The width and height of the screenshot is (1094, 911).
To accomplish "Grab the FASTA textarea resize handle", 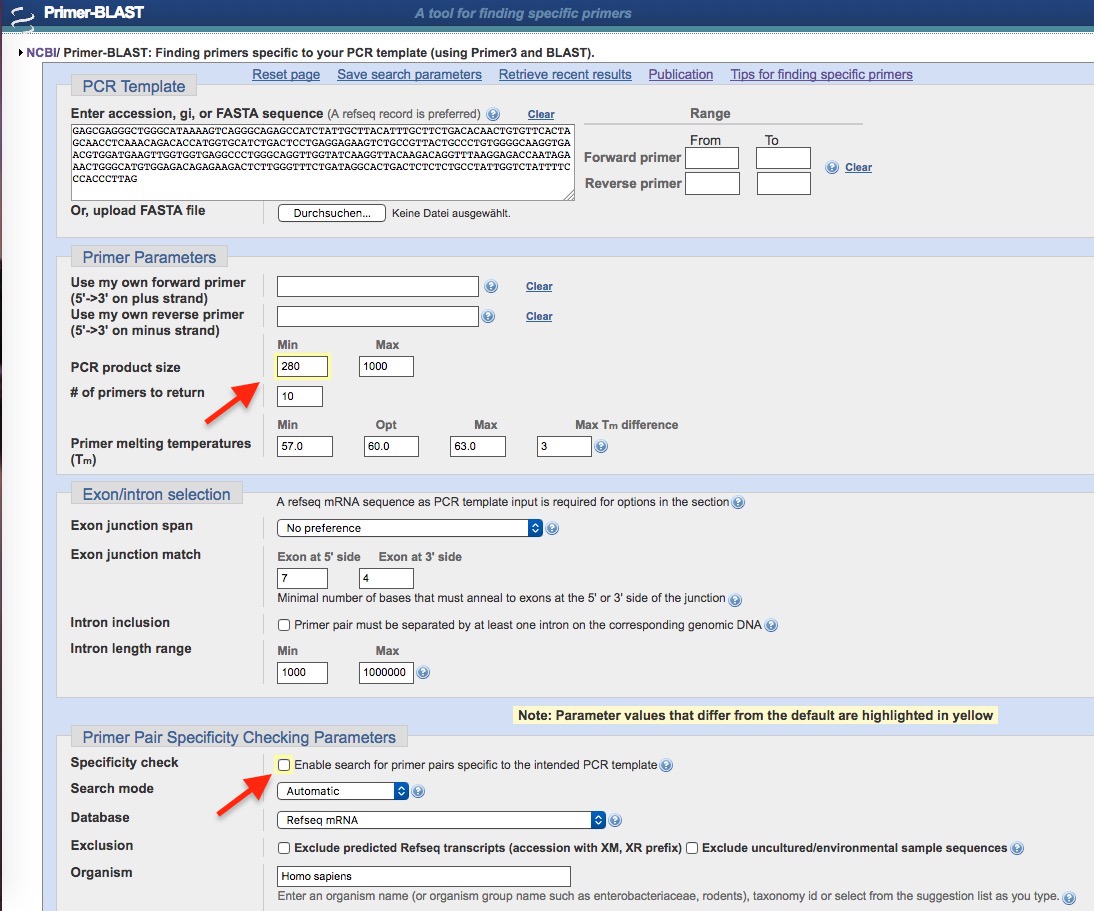I will click(569, 196).
